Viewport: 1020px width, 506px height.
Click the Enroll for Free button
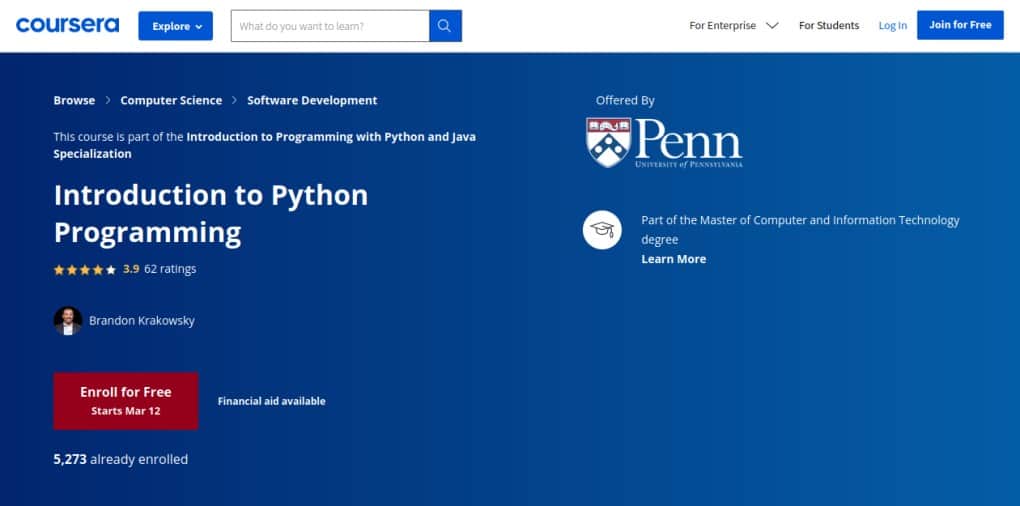pyautogui.click(x=126, y=401)
